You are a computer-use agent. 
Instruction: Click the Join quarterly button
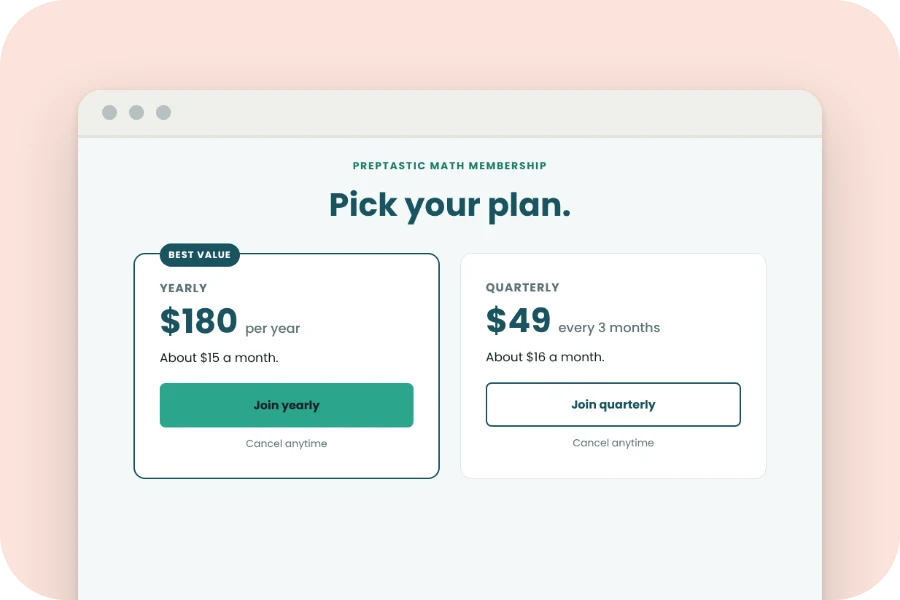pyautogui.click(x=613, y=404)
